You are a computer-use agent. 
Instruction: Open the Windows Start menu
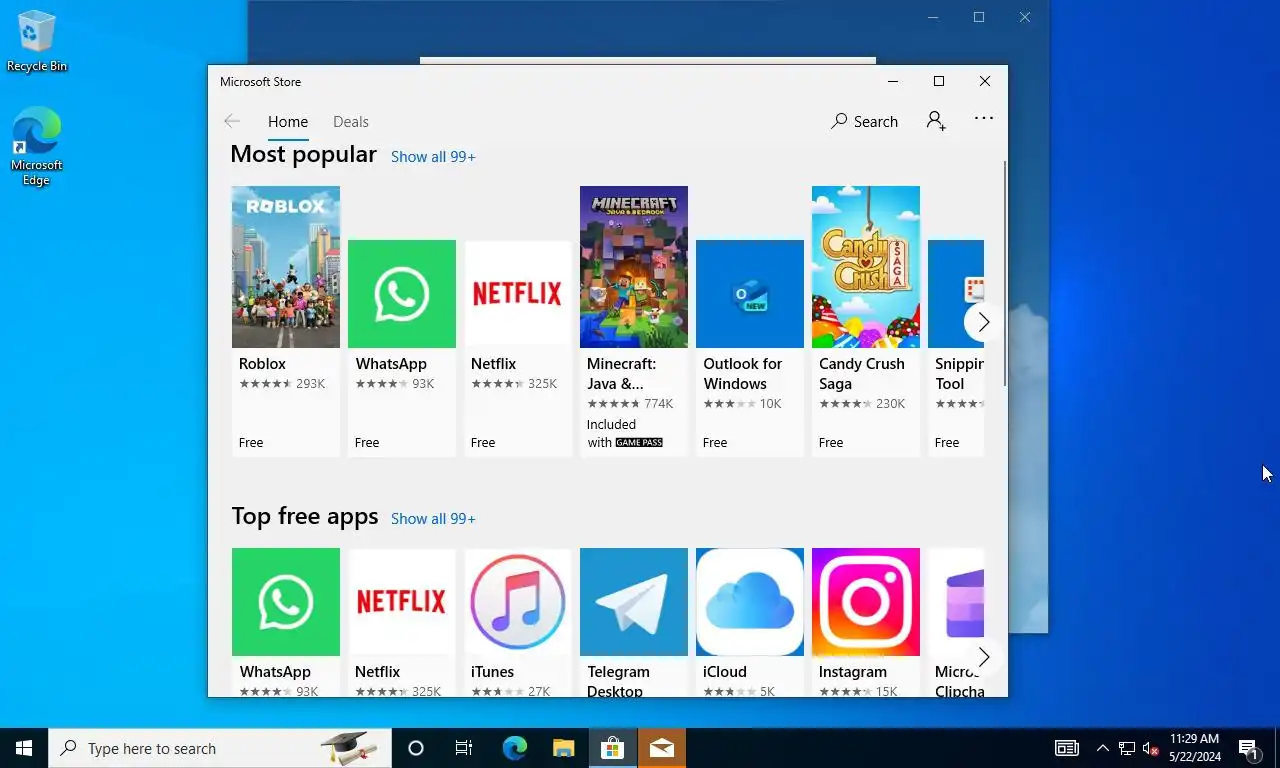coord(24,748)
